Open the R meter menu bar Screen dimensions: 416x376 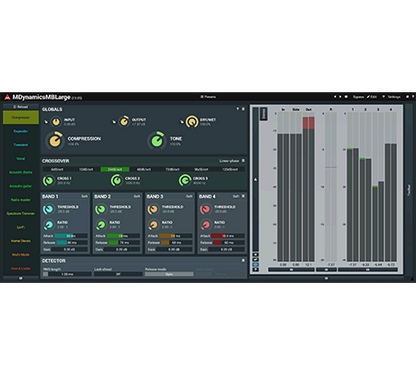[x=326, y=269]
